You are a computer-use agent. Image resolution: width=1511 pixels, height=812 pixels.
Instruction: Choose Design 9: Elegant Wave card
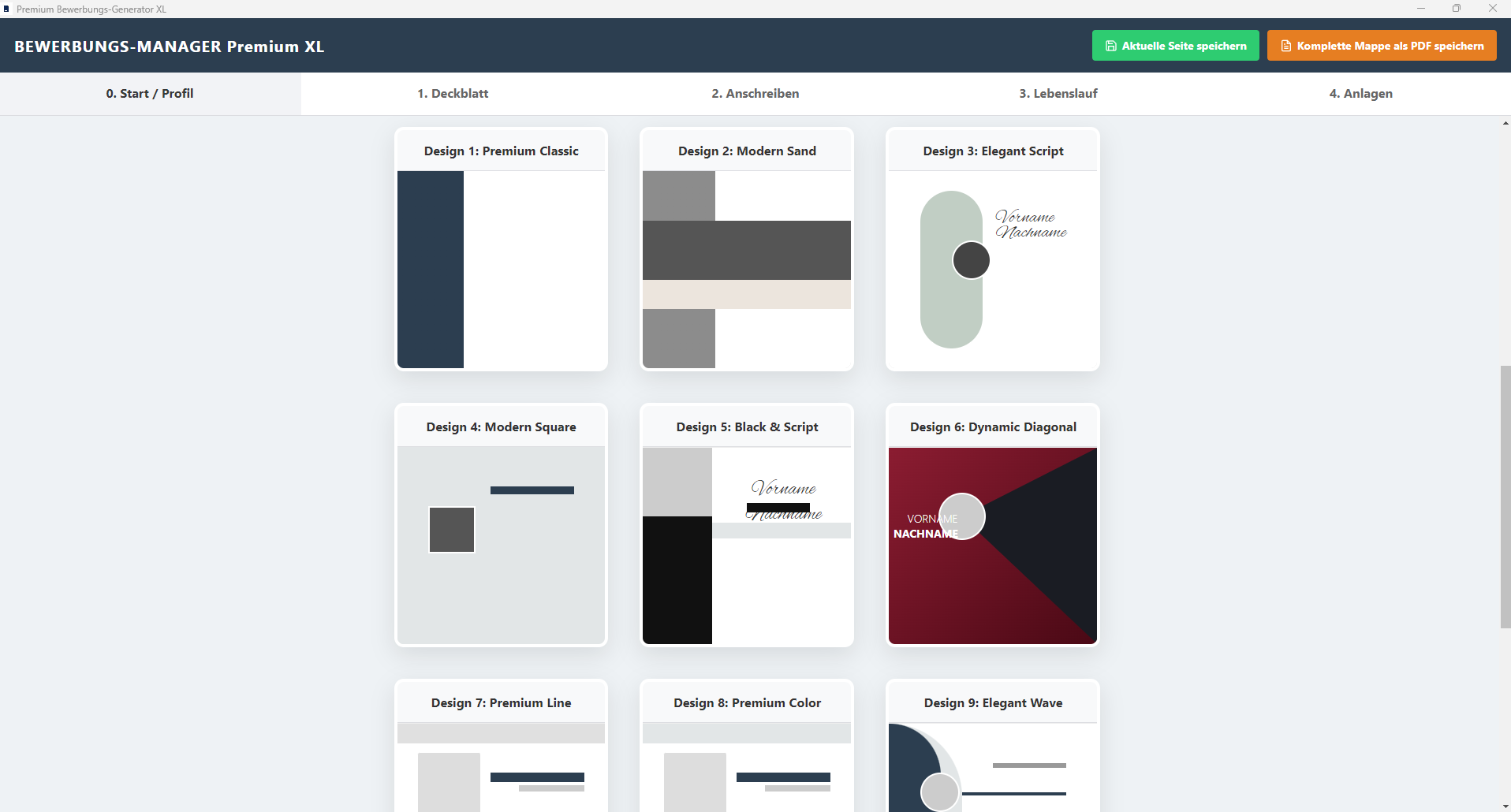pos(993,746)
